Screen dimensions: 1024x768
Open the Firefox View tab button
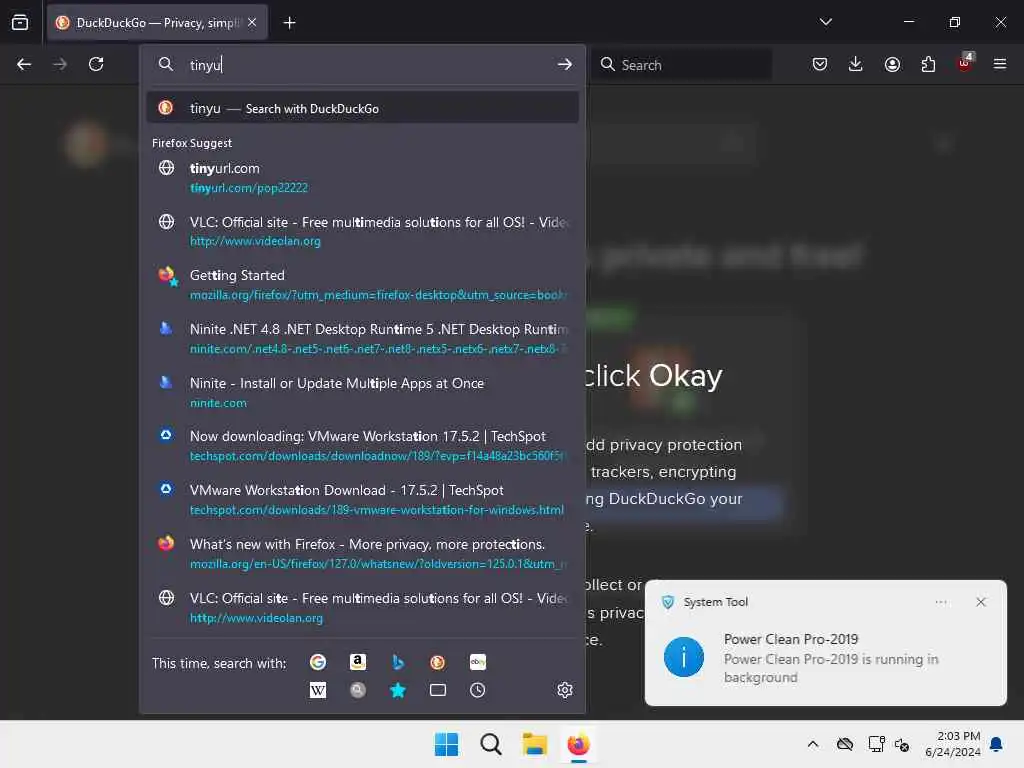(x=20, y=22)
